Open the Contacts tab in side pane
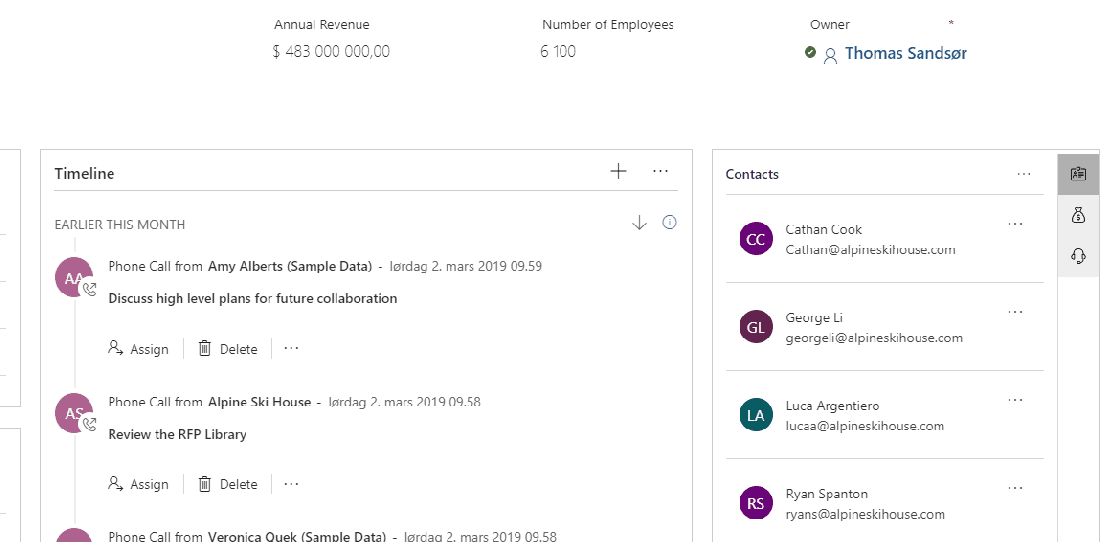 pyautogui.click(x=1078, y=174)
